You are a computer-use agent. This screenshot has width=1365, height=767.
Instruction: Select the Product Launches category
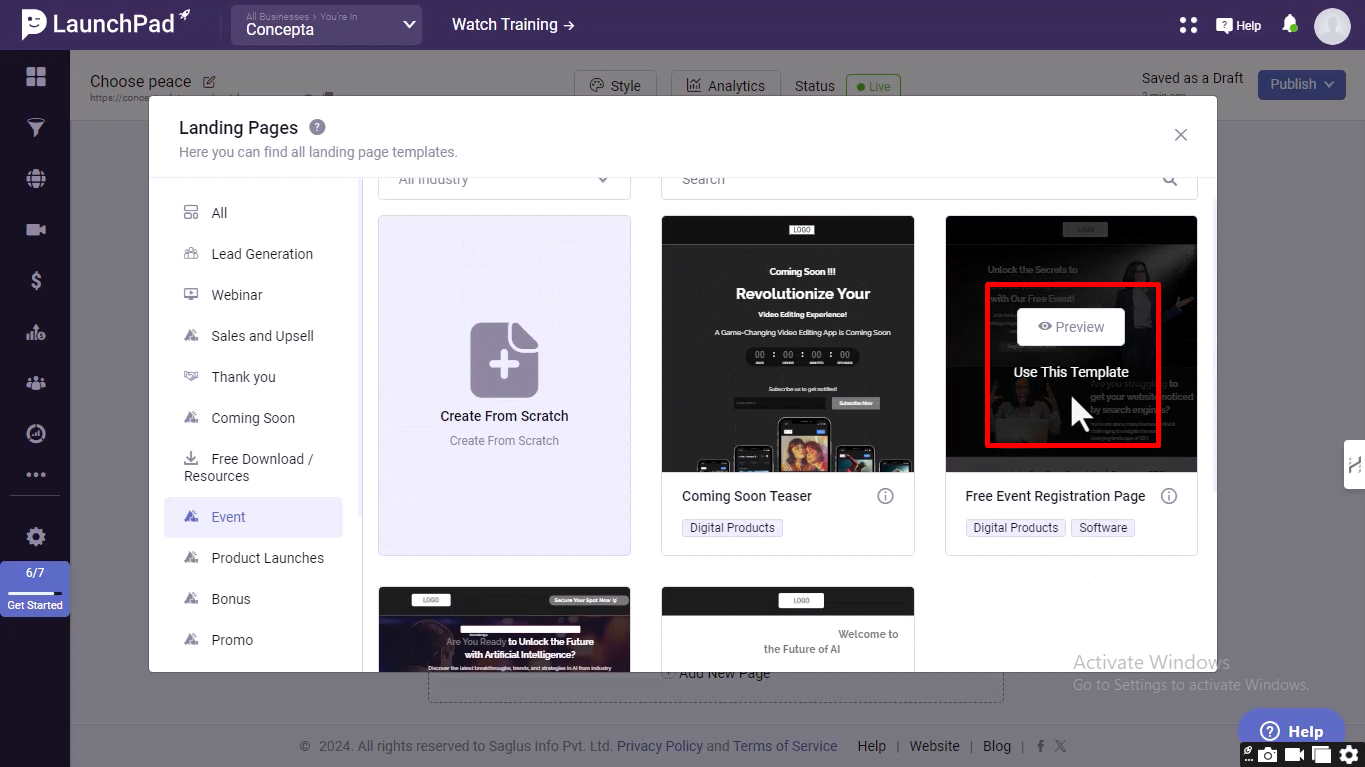tap(253, 558)
